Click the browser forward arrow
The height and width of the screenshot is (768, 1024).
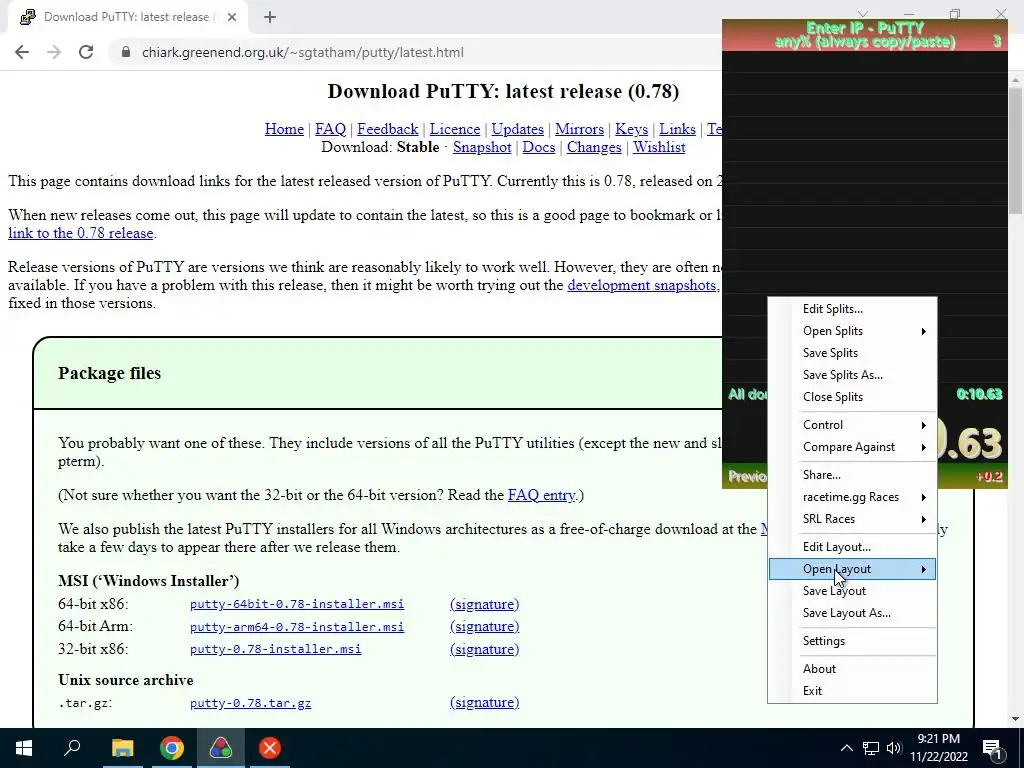point(54,52)
